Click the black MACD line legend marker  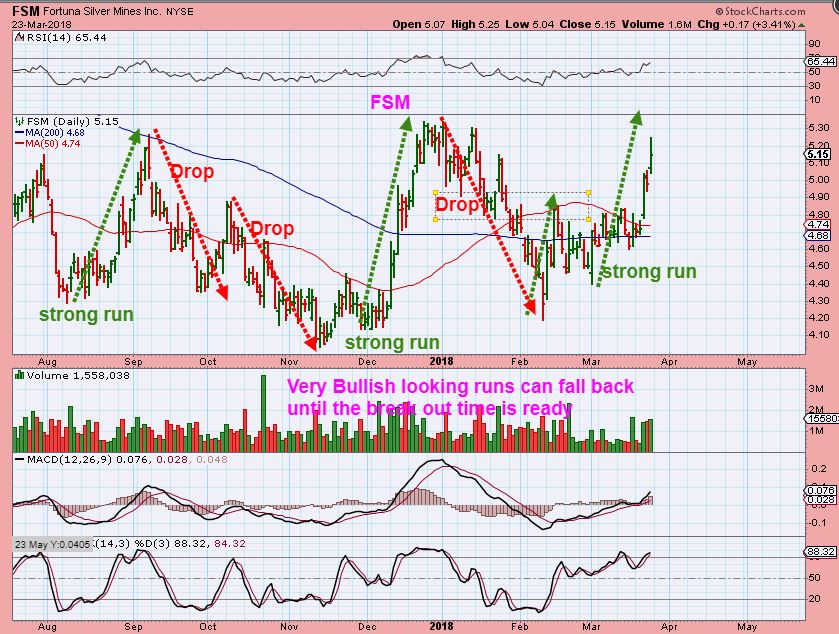19,460
